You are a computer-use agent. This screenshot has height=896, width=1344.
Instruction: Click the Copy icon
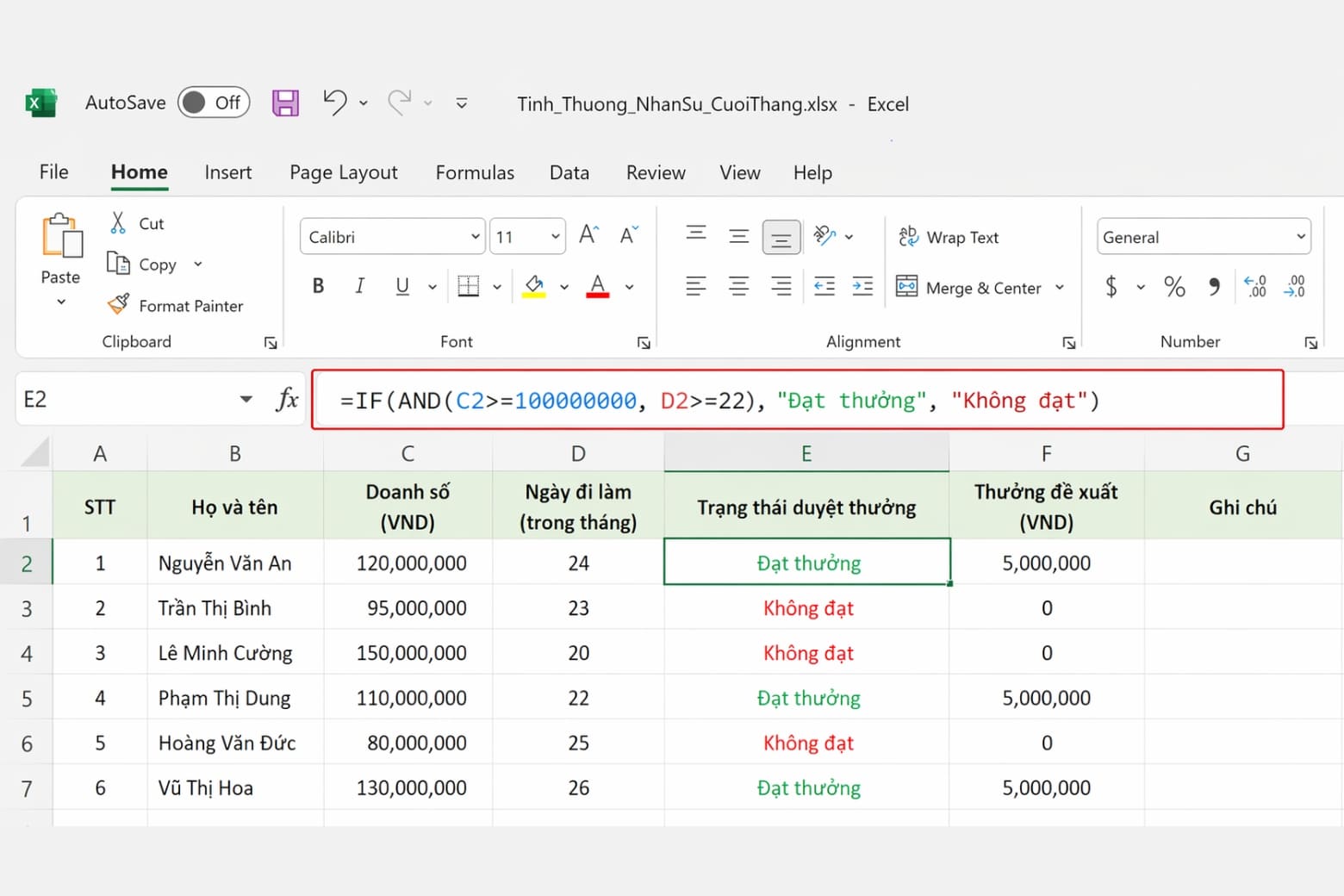(118, 263)
